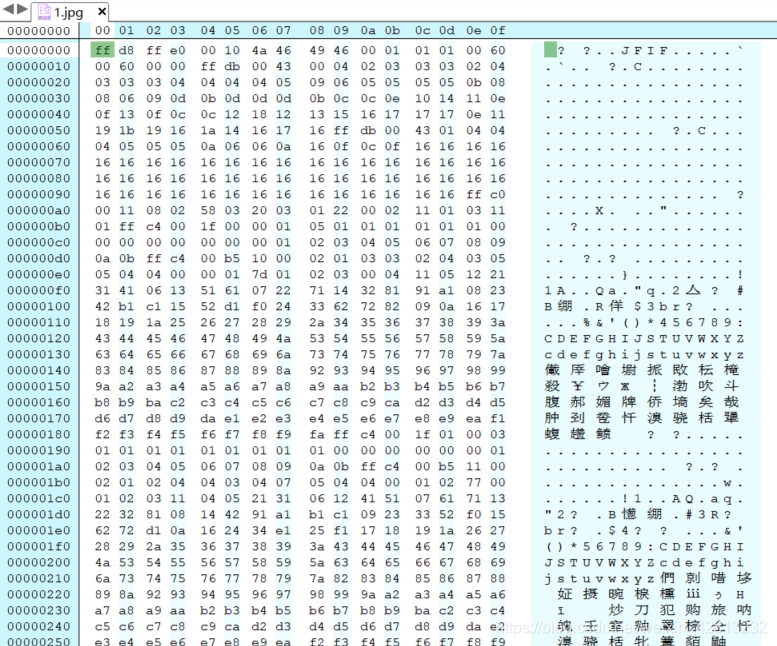Select row offset 000001c0
Image resolution: width=777 pixels, height=646 pixels.
pos(39,498)
